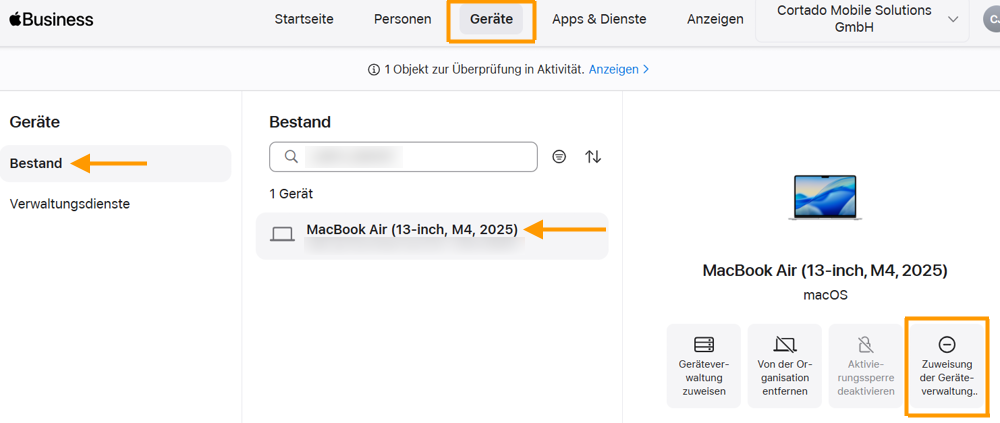
Task: Click the blue Anzeigen link in activity banner
Action: point(619,69)
